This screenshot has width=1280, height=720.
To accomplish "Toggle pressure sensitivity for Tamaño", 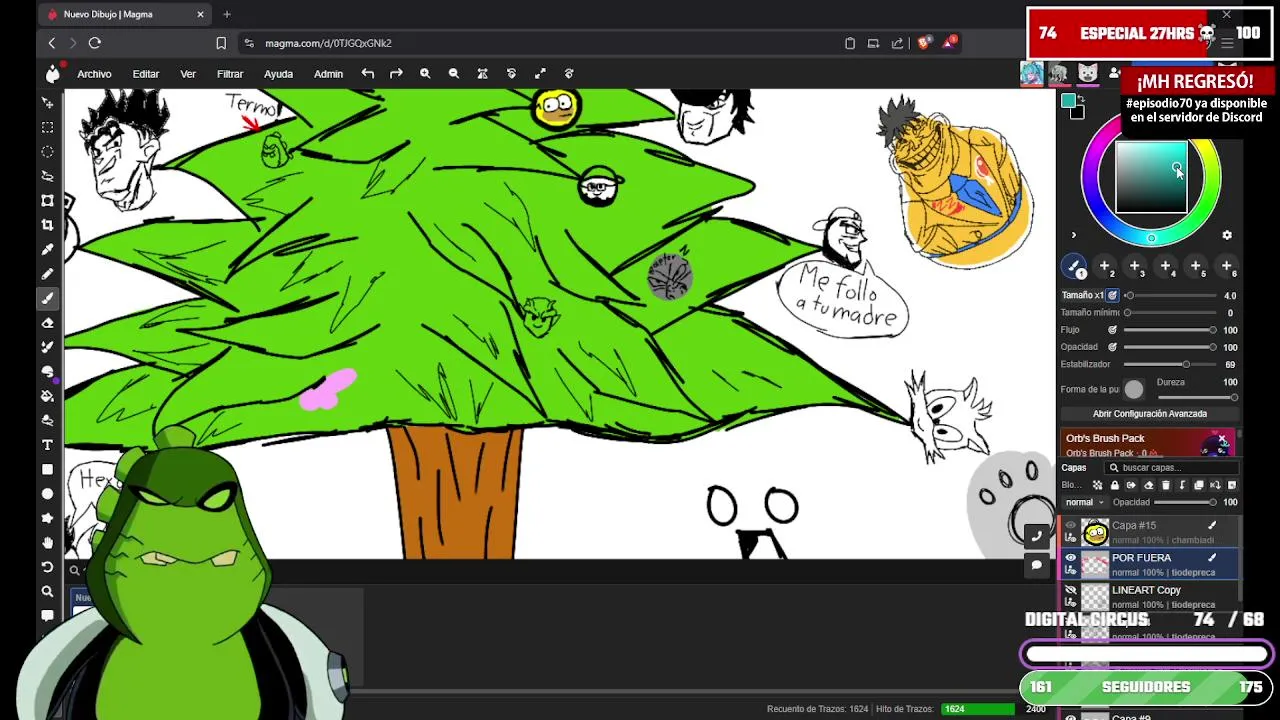I will [1112, 296].
